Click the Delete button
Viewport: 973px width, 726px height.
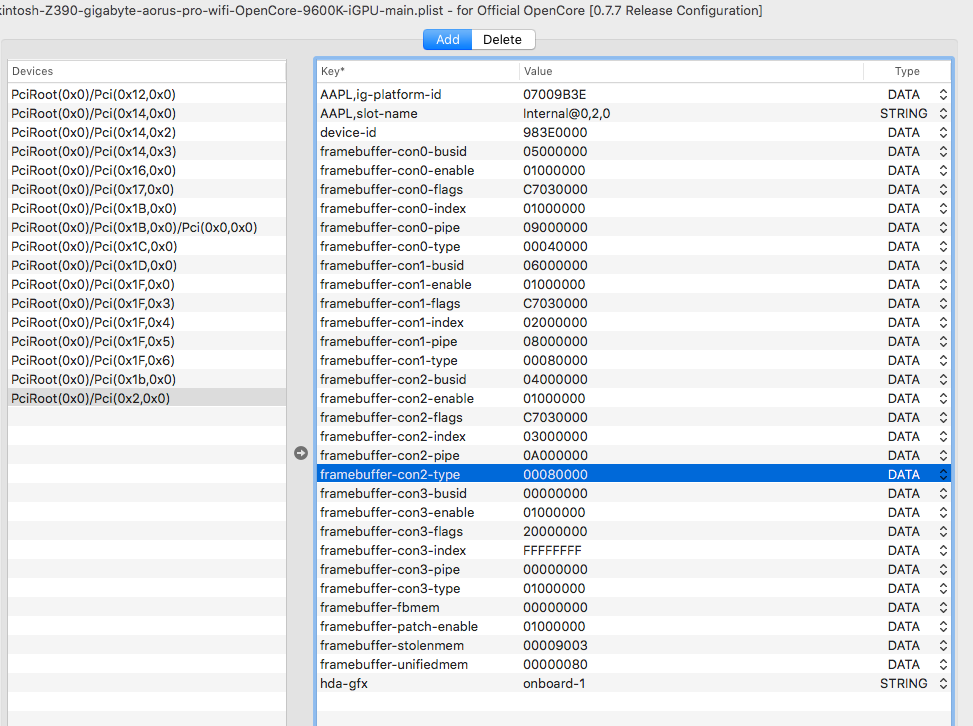coord(503,40)
